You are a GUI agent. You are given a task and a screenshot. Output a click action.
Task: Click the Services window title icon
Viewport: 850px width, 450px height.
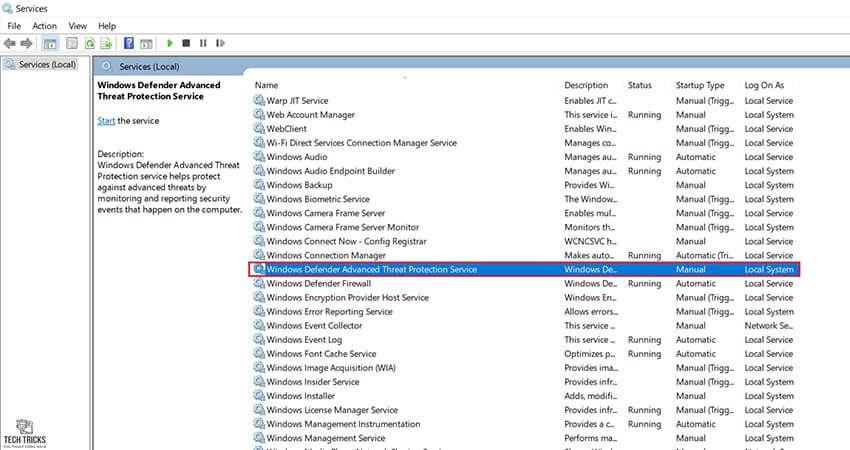pyautogui.click(x=7, y=9)
